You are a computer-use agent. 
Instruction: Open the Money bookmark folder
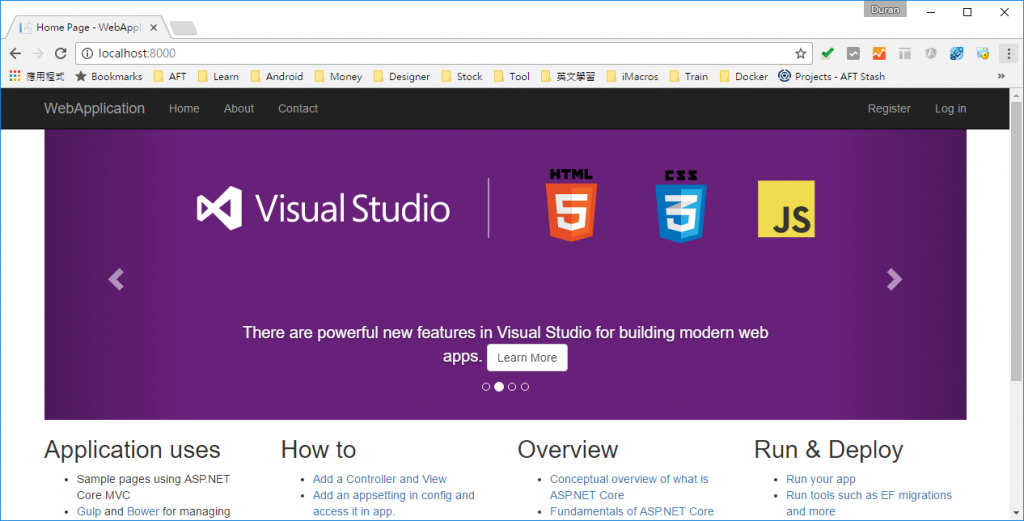point(338,76)
